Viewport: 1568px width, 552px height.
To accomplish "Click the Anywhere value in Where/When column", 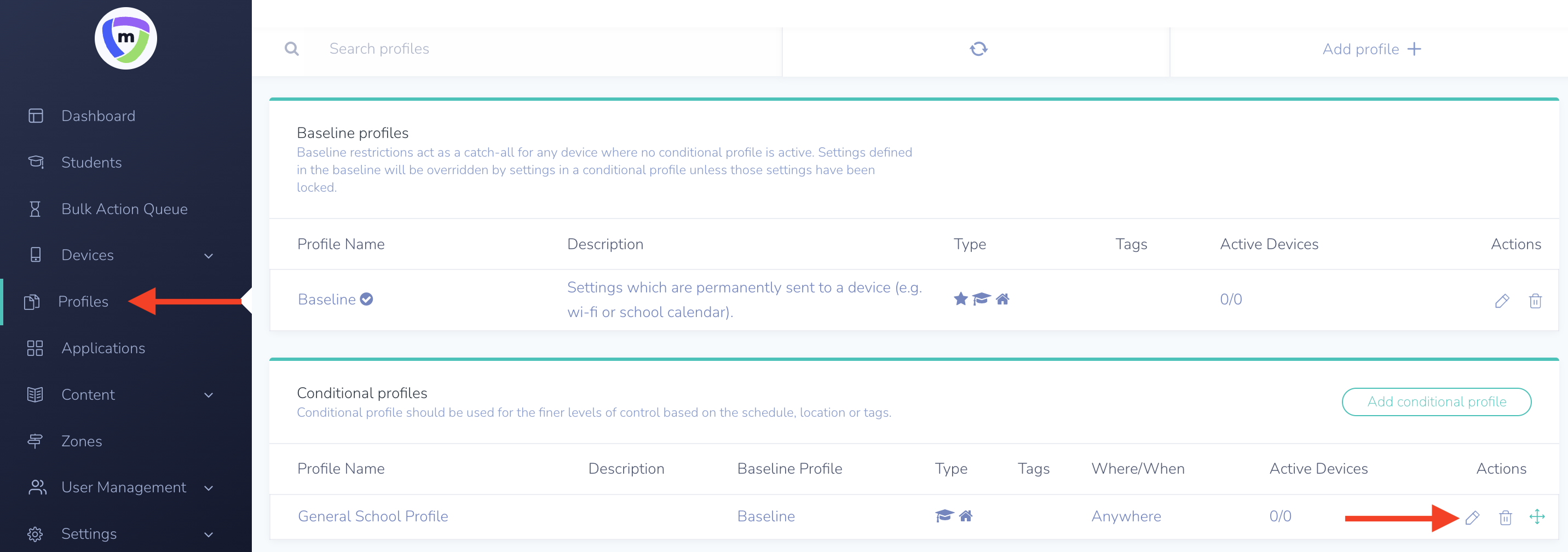I will 1126,516.
